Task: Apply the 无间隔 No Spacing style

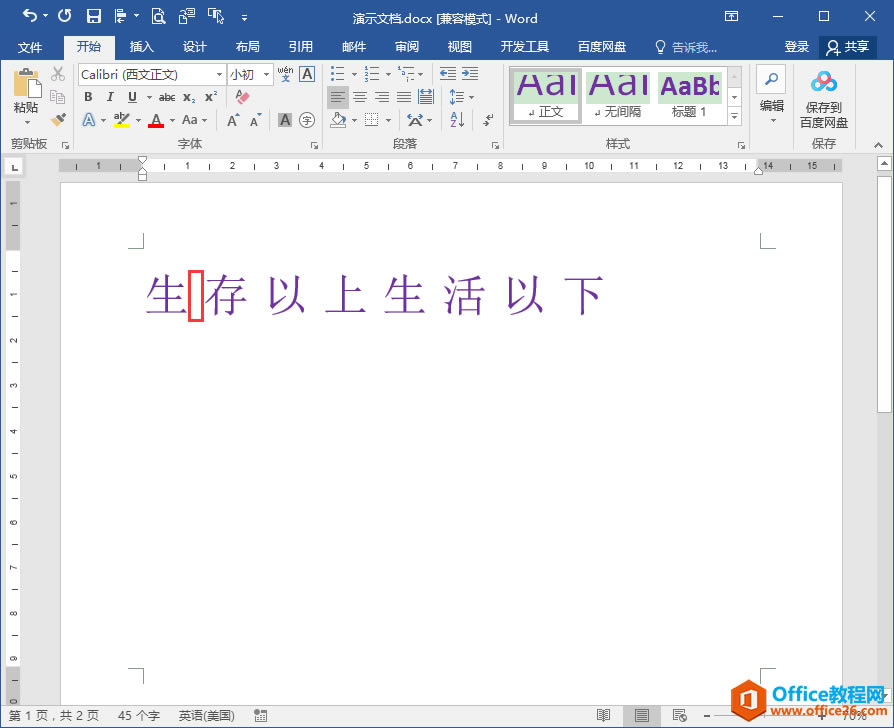Action: [x=617, y=96]
